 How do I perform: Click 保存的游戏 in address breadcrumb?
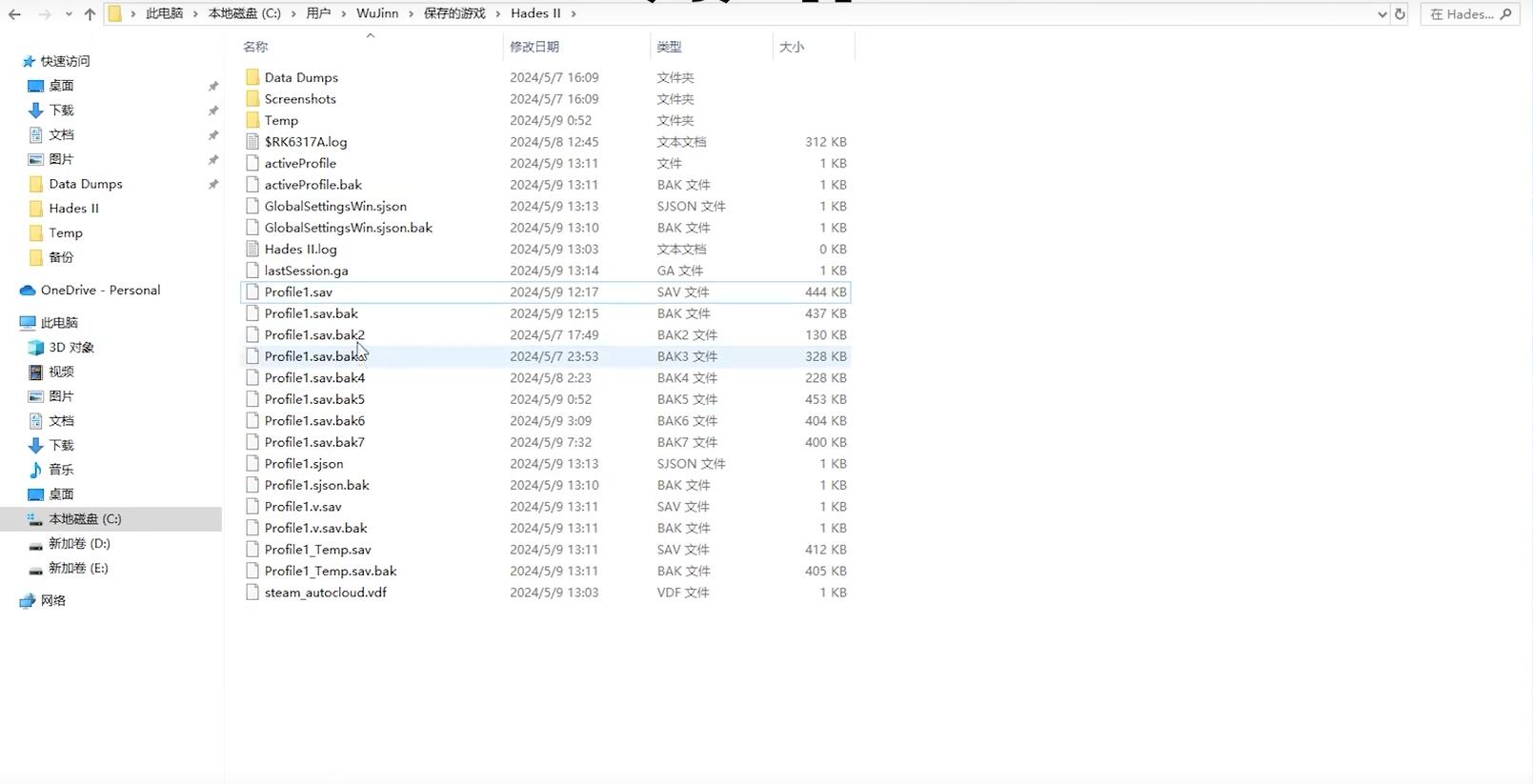pos(454,13)
